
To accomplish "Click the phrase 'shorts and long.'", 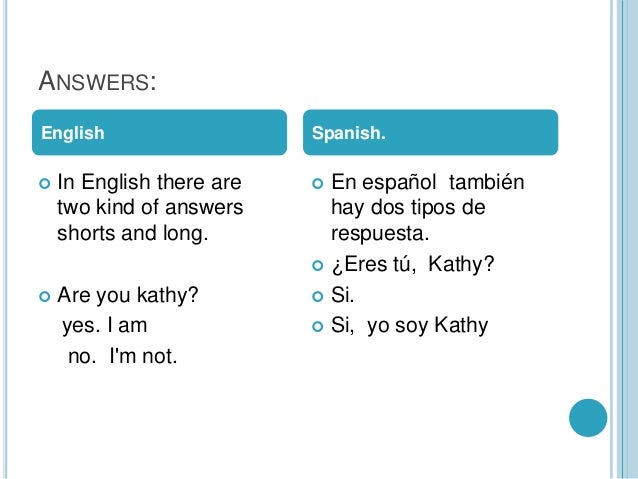I will 133,234.
